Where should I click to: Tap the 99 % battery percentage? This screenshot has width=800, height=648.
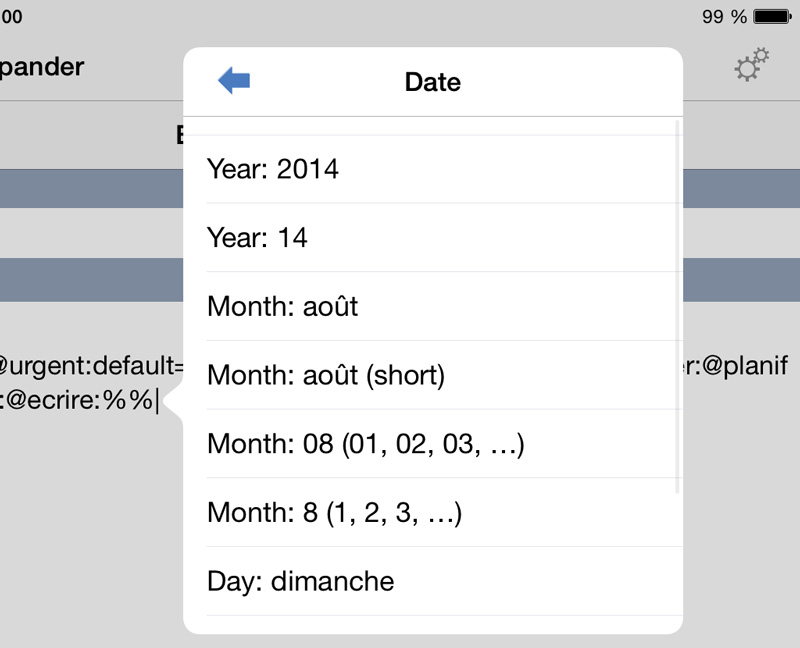[x=724, y=17]
